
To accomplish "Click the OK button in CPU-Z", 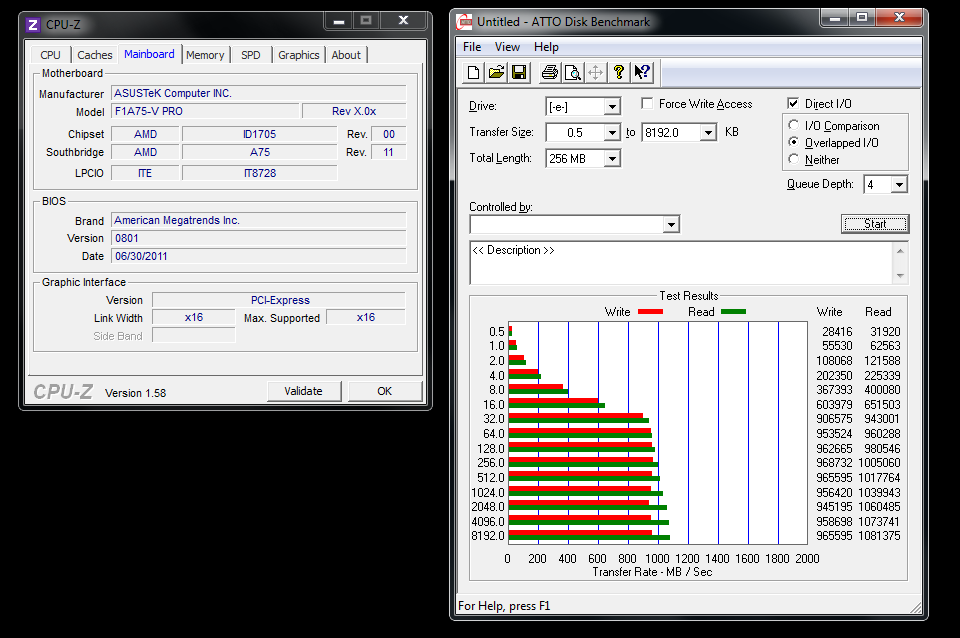I will 384,391.
